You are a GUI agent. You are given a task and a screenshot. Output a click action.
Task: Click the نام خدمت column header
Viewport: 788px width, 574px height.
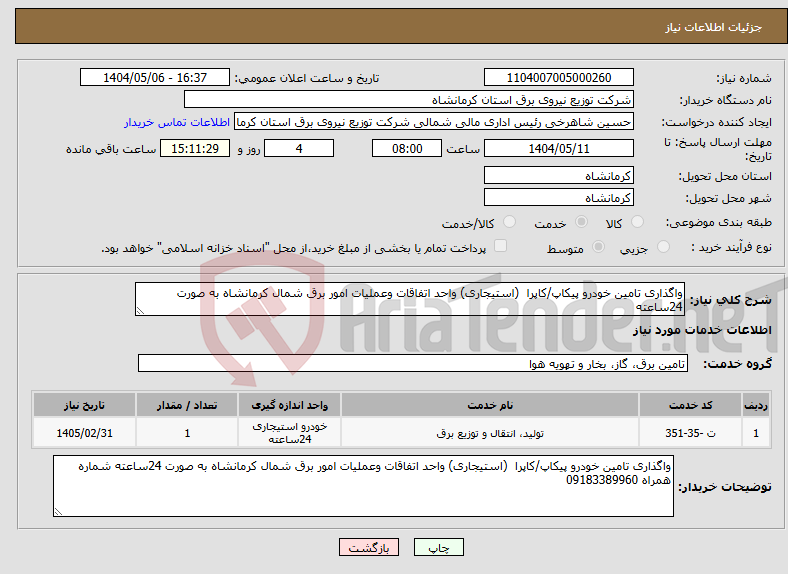490,405
